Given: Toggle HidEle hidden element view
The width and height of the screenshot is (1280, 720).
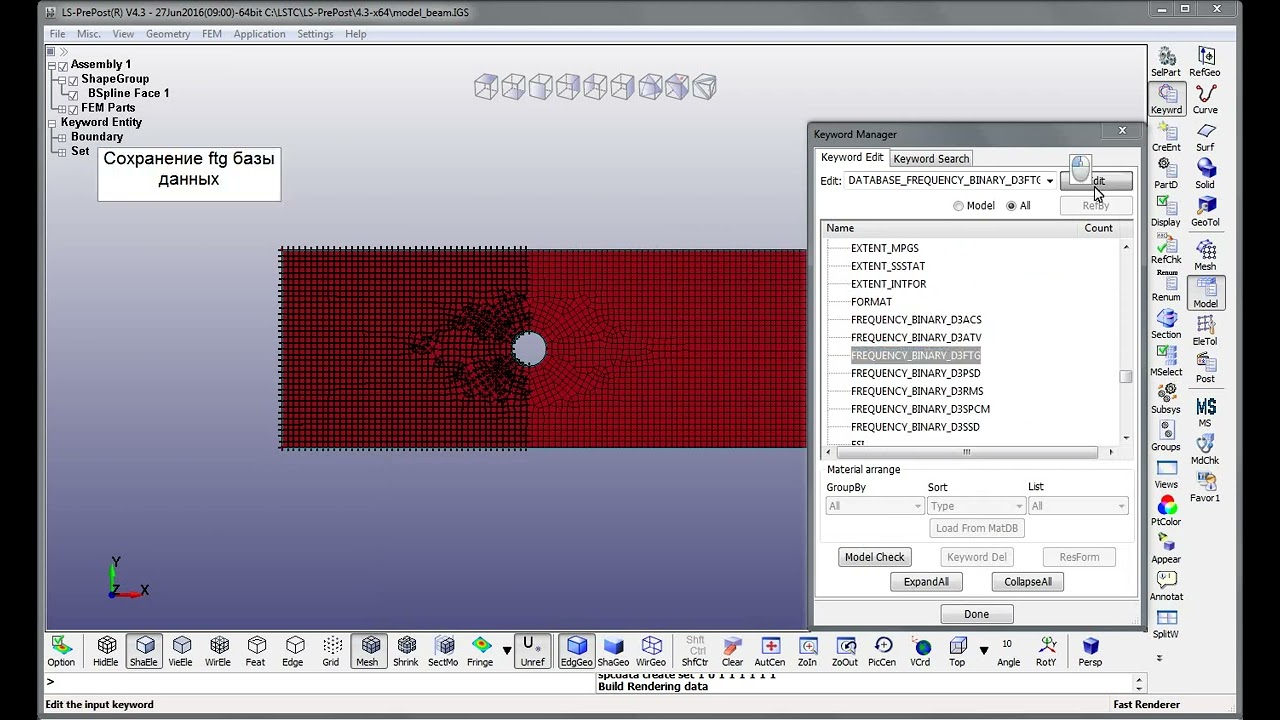Looking at the screenshot, I should (106, 651).
